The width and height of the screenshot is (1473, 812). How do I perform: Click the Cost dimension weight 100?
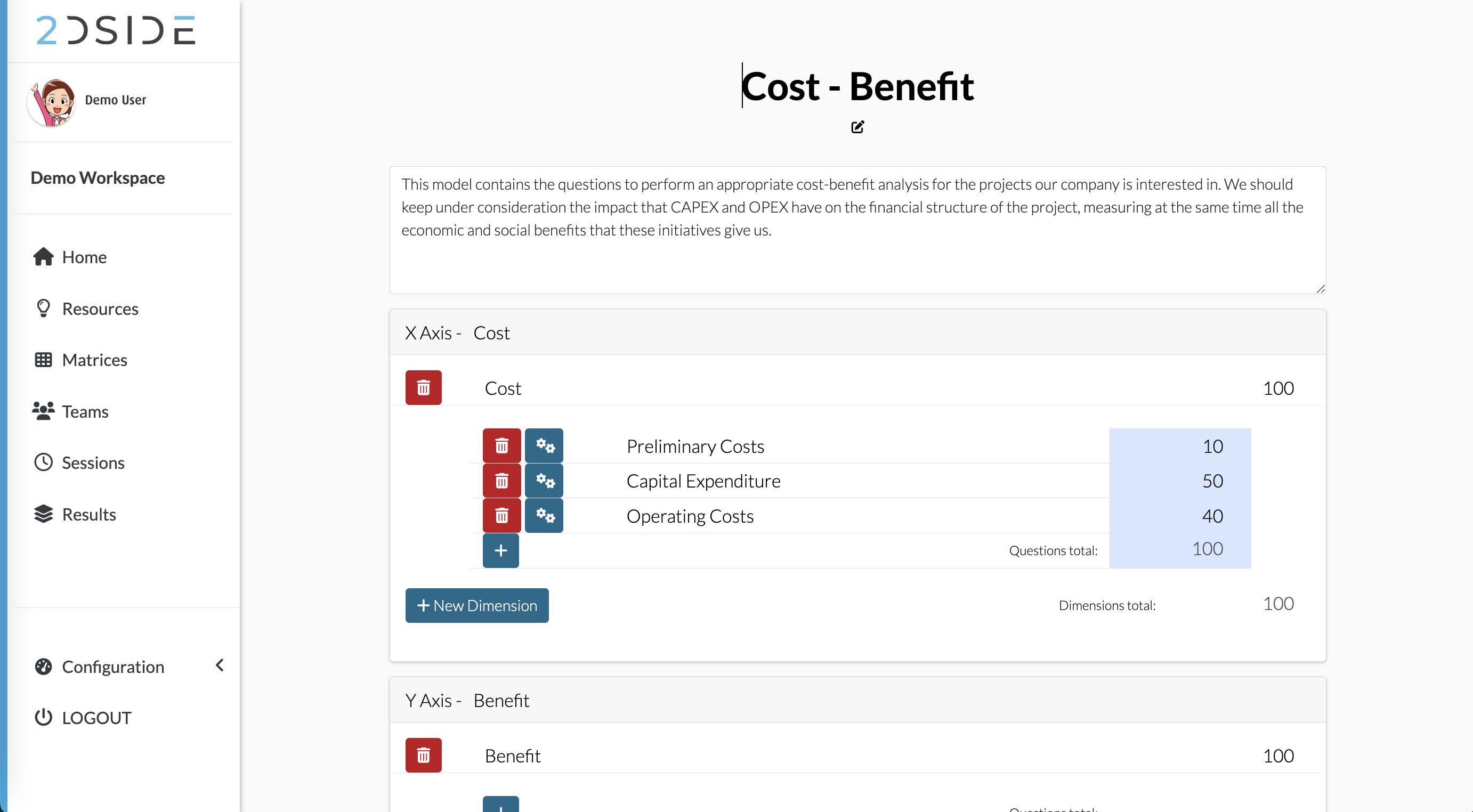pos(1278,388)
